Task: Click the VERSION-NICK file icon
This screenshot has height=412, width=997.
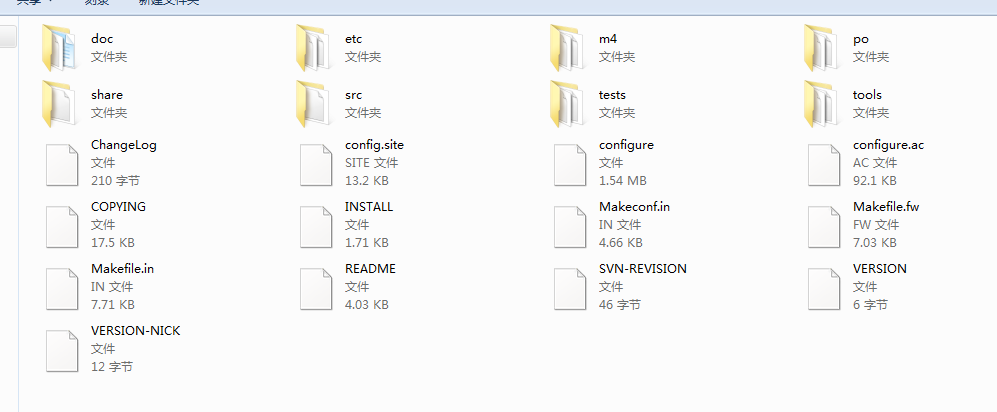Action: 62,351
